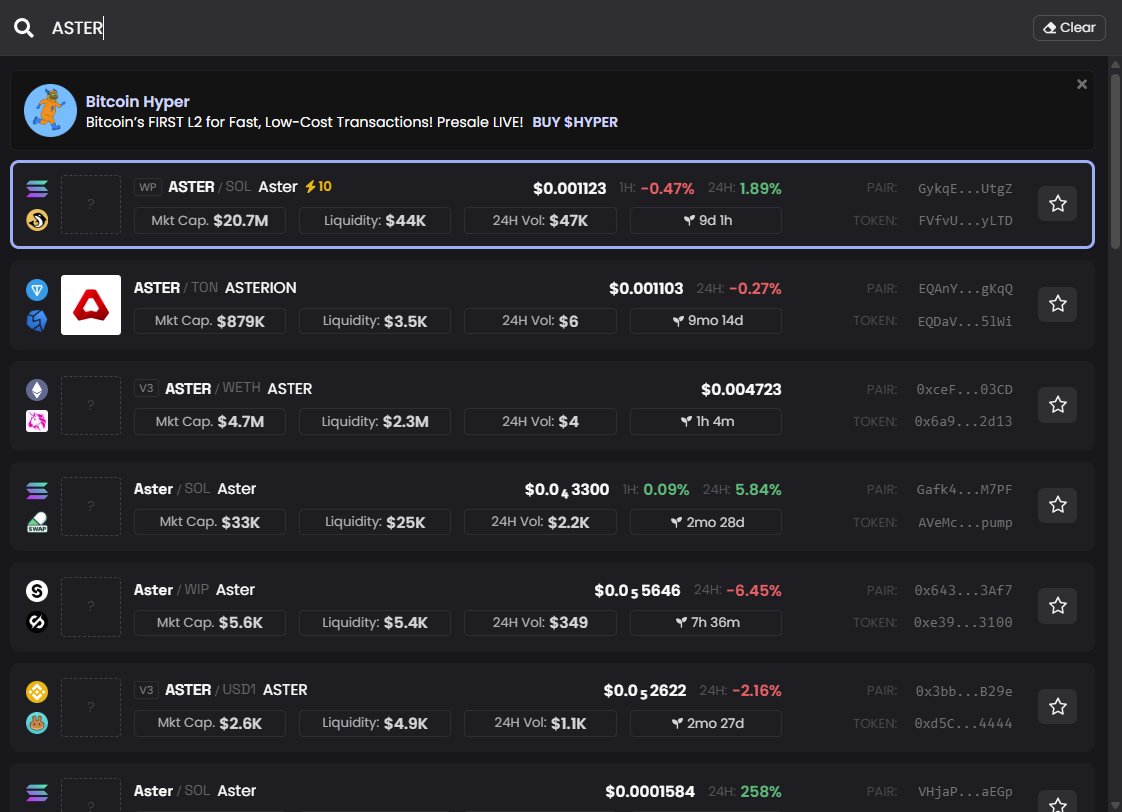Click the WP label on first result
The height and width of the screenshot is (812, 1122).
click(x=148, y=187)
